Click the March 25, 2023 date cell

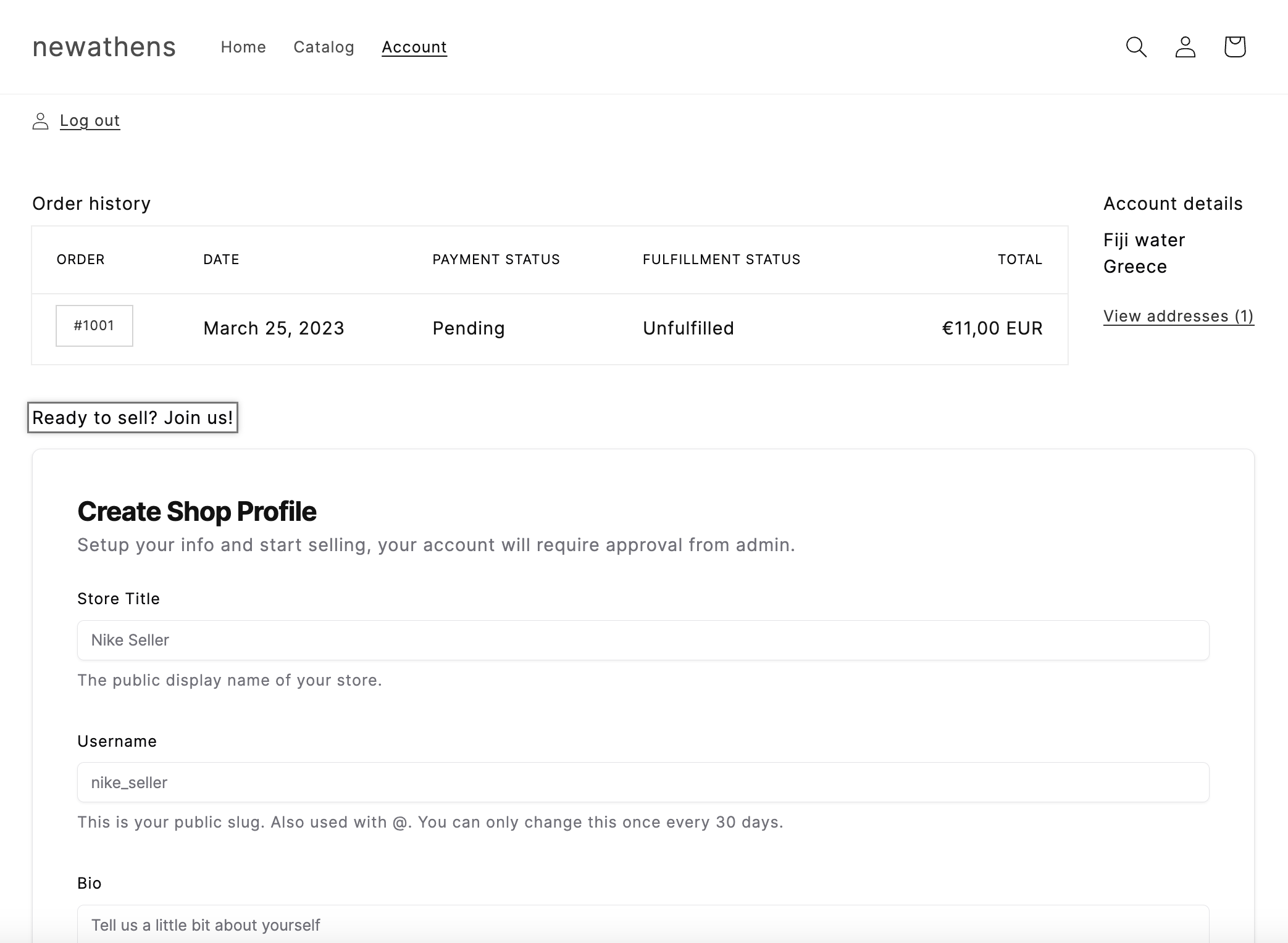pyautogui.click(x=274, y=328)
